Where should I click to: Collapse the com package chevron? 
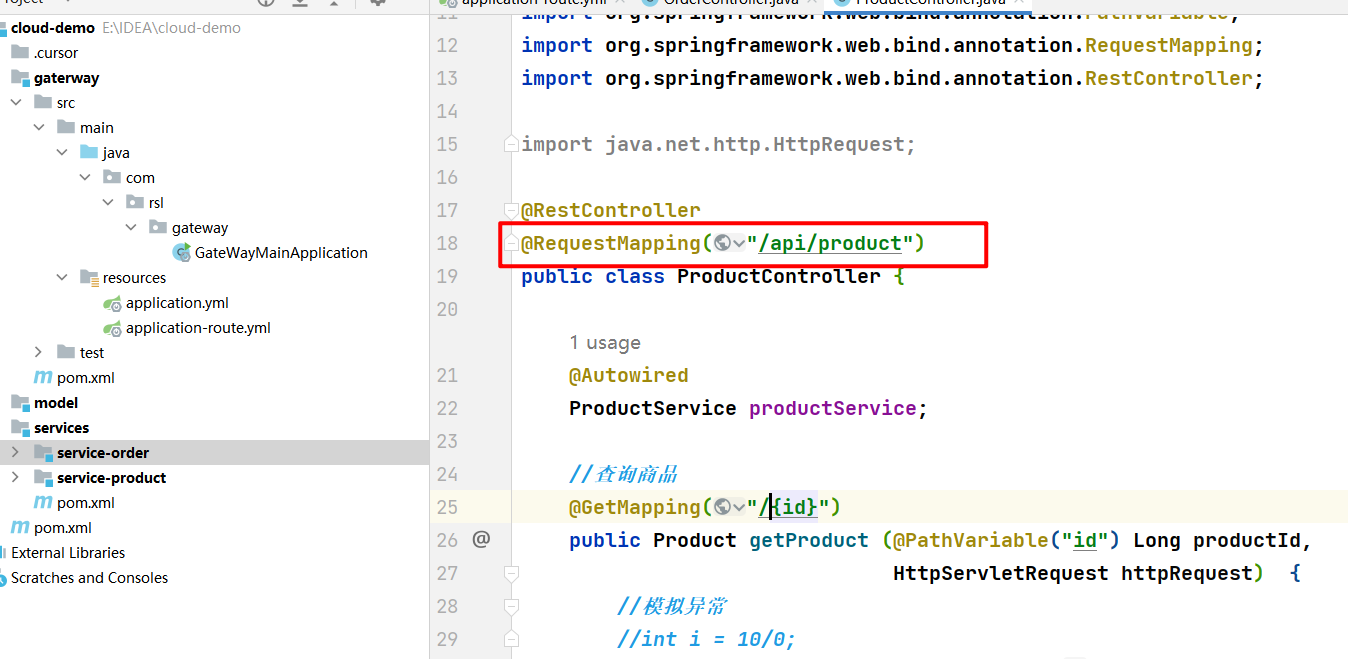[x=85, y=177]
